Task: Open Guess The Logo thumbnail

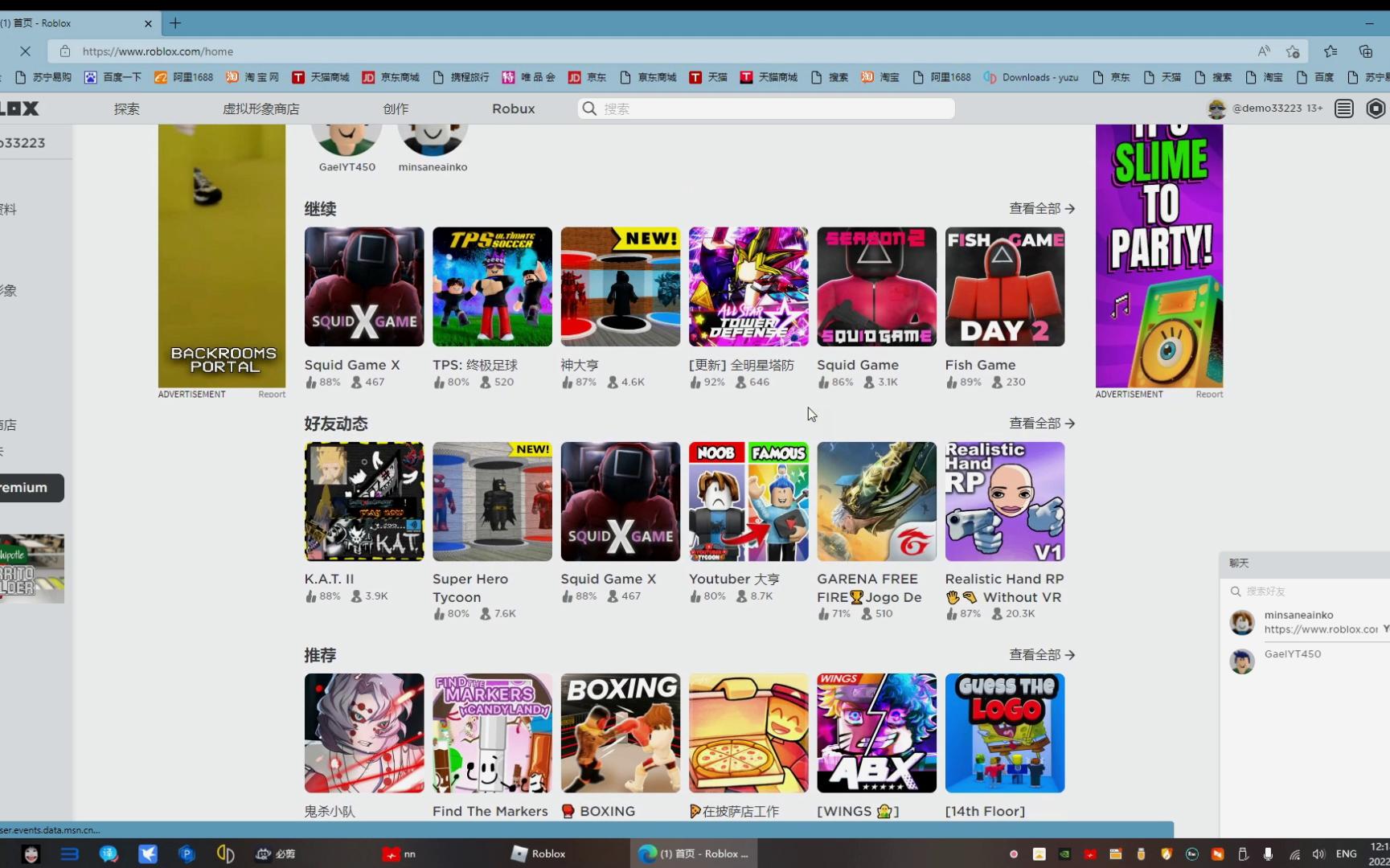Action: tap(1005, 733)
